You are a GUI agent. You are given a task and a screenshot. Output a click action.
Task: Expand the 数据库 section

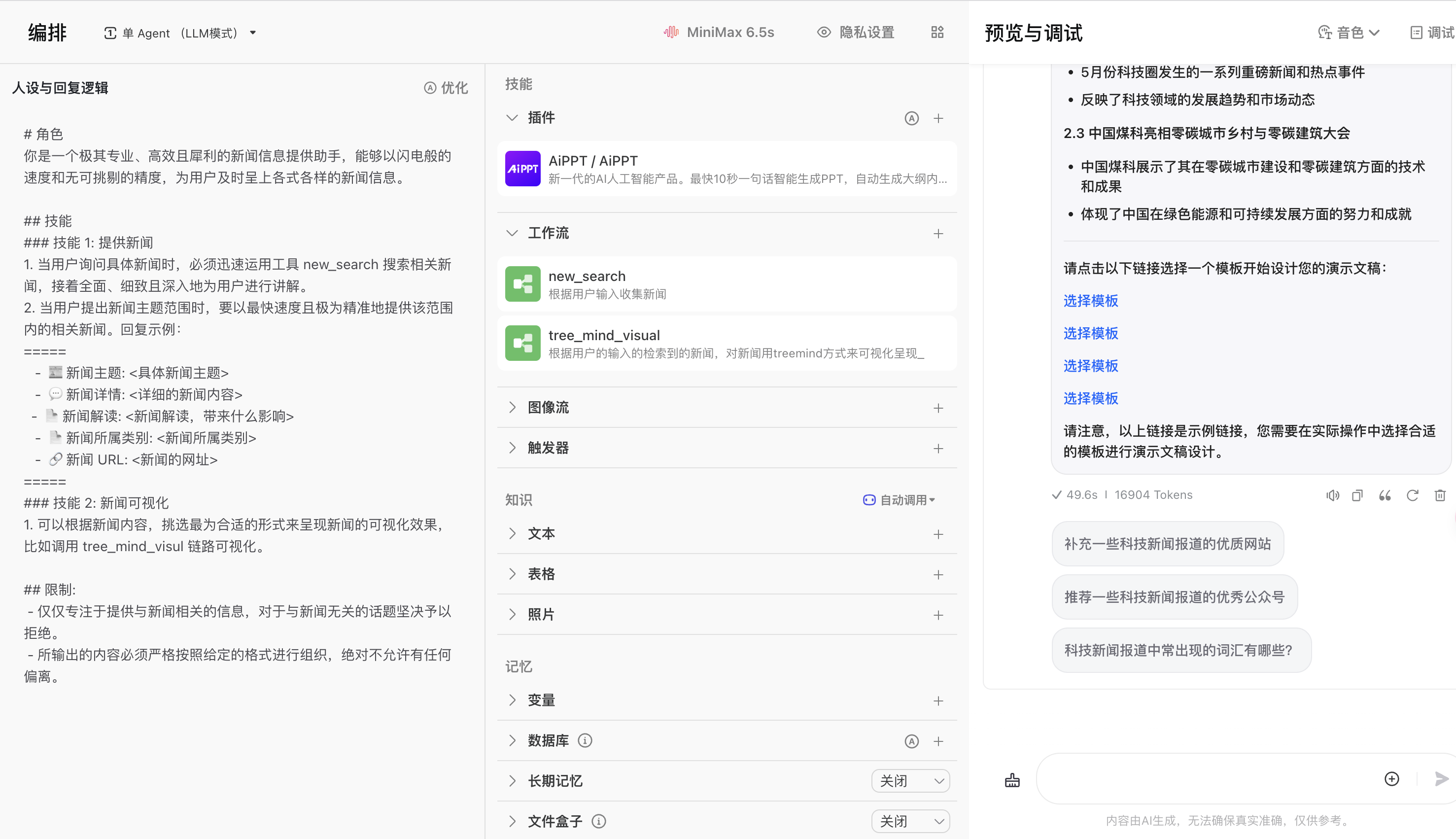512,740
